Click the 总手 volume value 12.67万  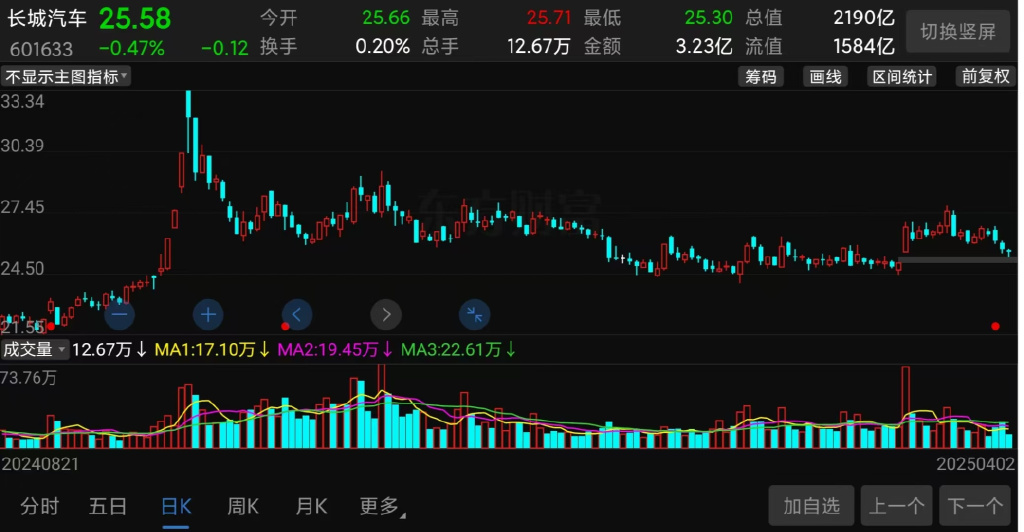click(x=539, y=46)
